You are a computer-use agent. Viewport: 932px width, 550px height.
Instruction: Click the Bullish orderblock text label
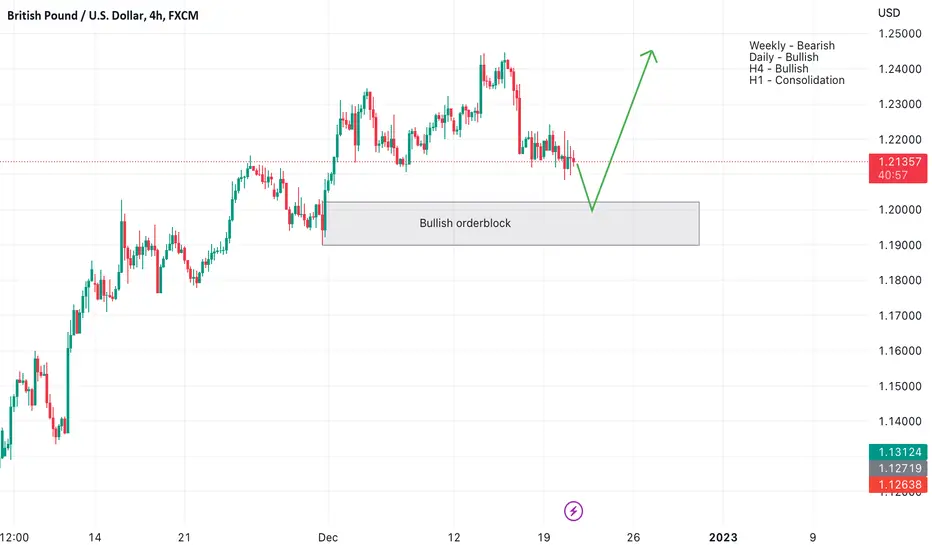pyautogui.click(x=465, y=224)
